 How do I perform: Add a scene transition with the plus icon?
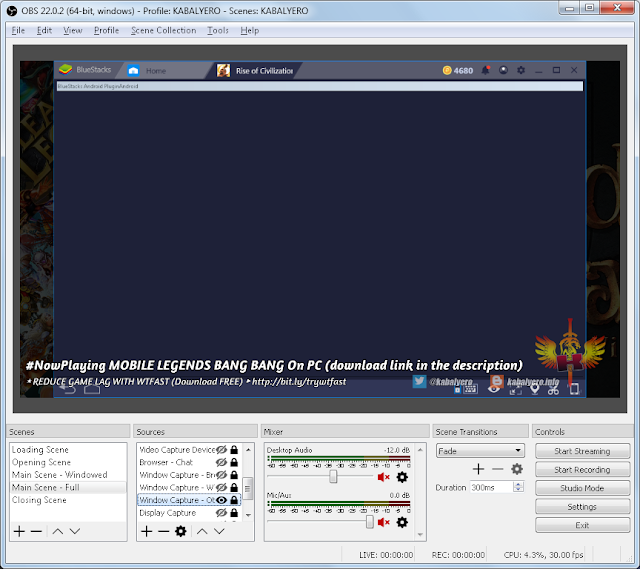point(478,469)
